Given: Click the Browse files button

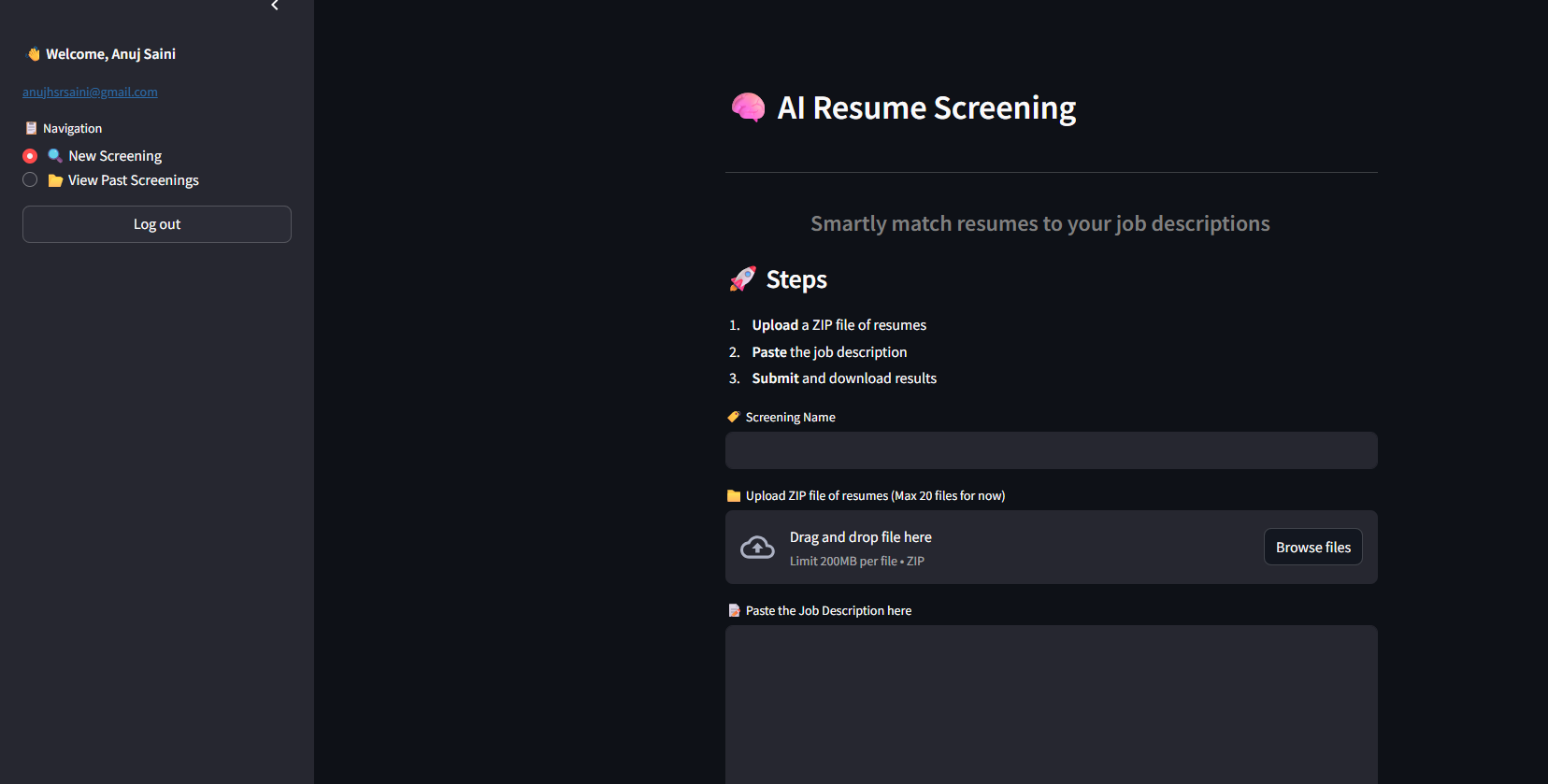Looking at the screenshot, I should pos(1313,547).
